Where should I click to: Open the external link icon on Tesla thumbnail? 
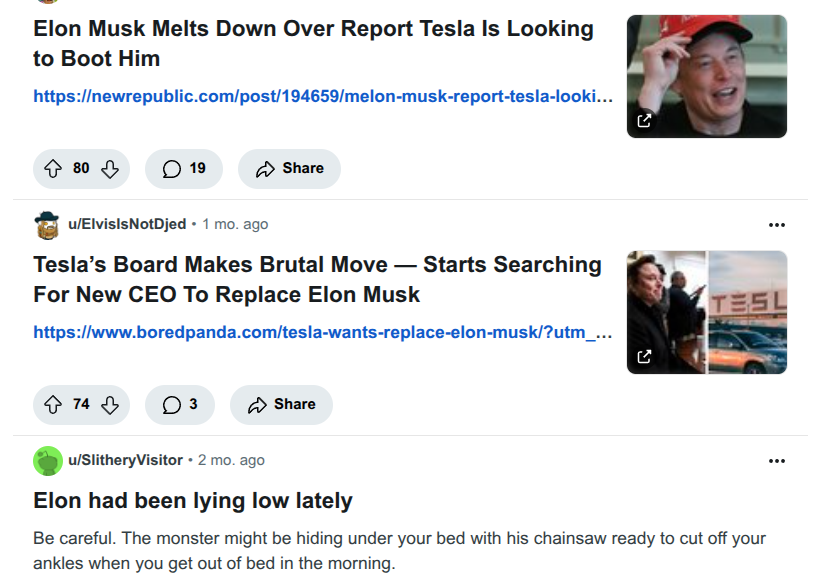(x=644, y=357)
